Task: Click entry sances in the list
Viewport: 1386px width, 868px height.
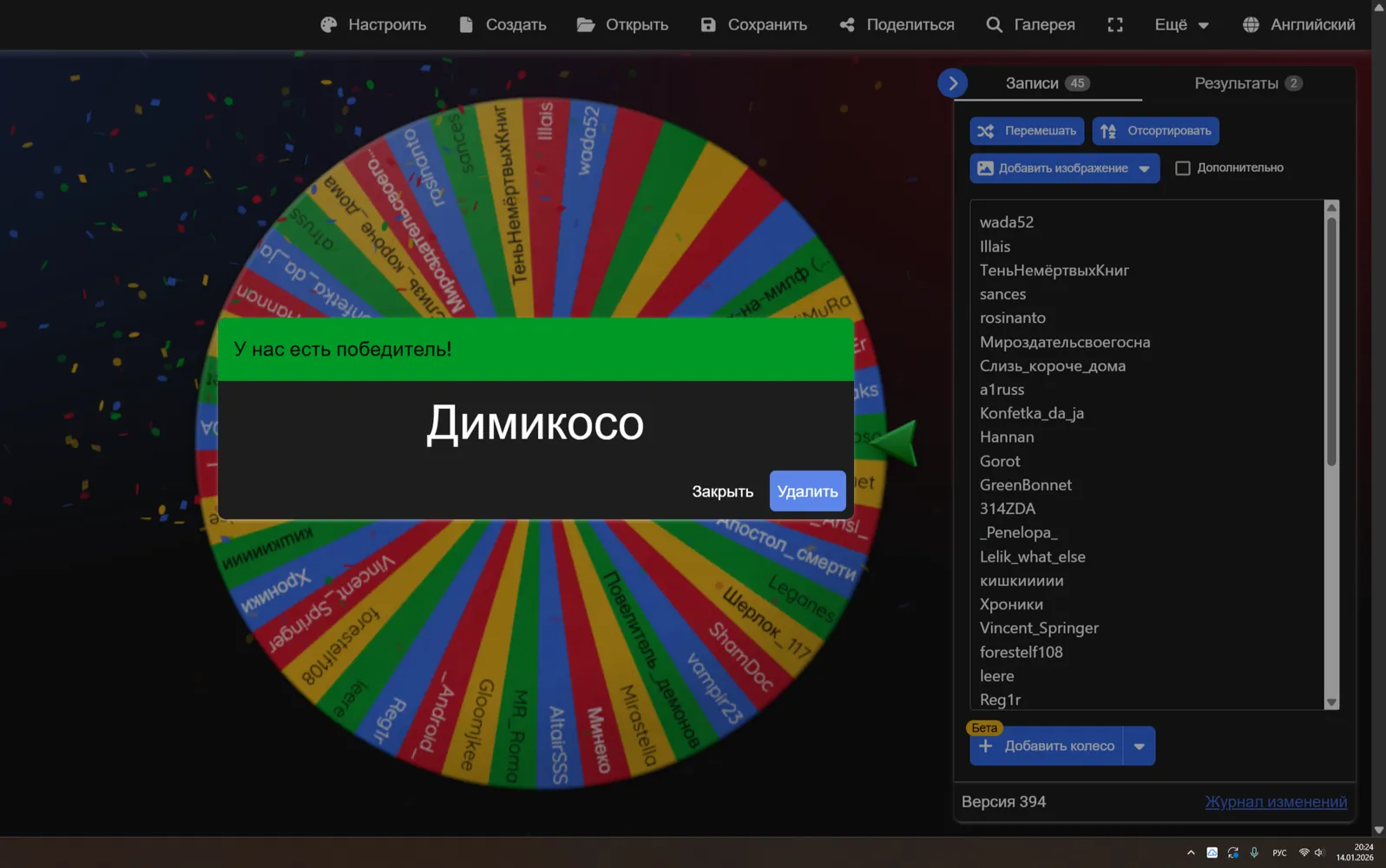Action: [x=1002, y=294]
